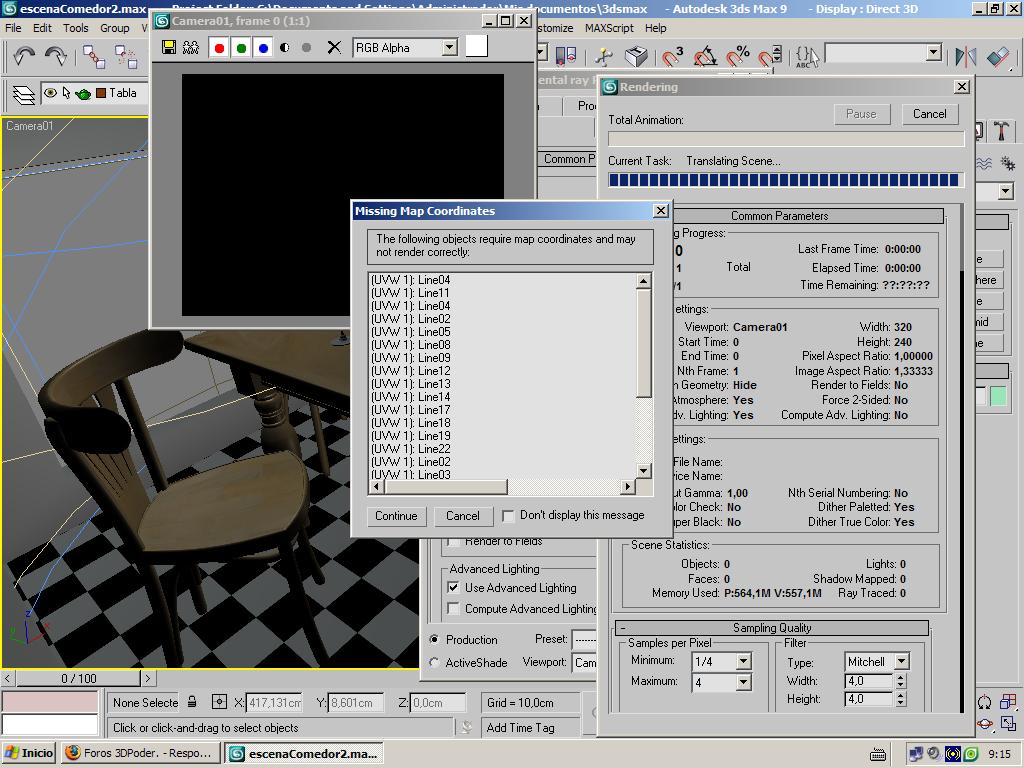Screen dimensions: 1024x768
Task: Select the ActiveShade radio button
Action: tap(434, 662)
